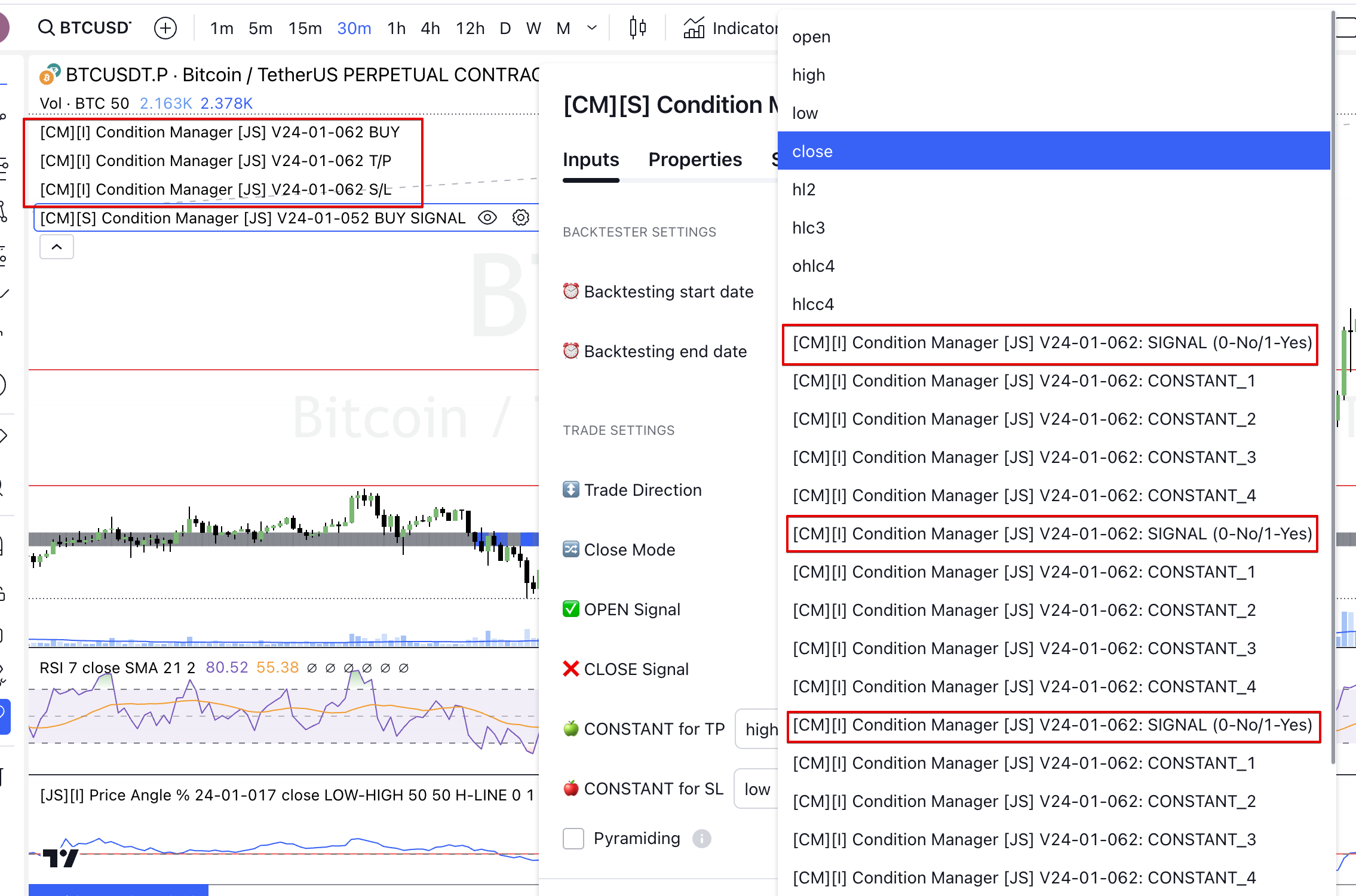
Task: Open the candlestick chart style icon
Action: click(637, 27)
